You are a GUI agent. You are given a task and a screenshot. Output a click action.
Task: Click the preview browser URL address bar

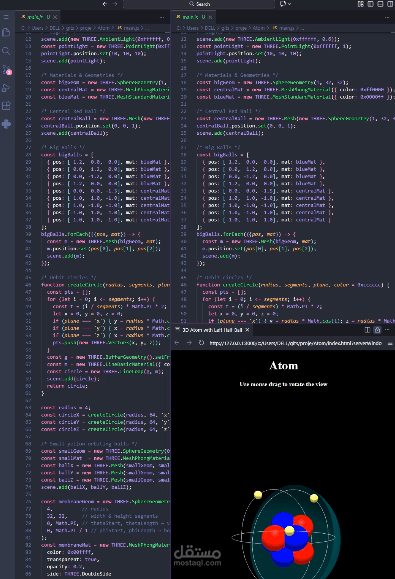295,343
